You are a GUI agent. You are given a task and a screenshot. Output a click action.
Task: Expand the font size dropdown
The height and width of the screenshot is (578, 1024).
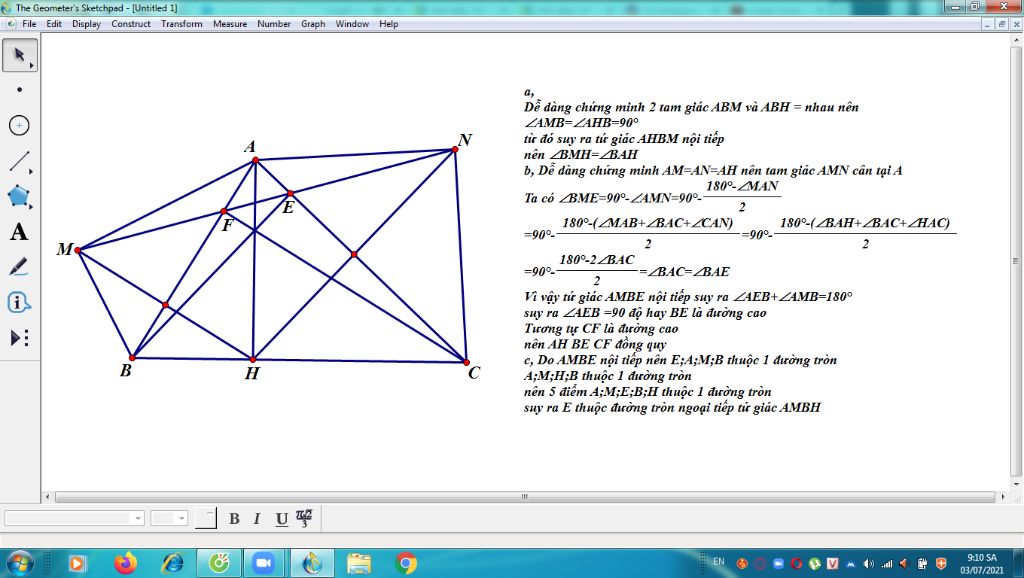pyautogui.click(x=182, y=519)
